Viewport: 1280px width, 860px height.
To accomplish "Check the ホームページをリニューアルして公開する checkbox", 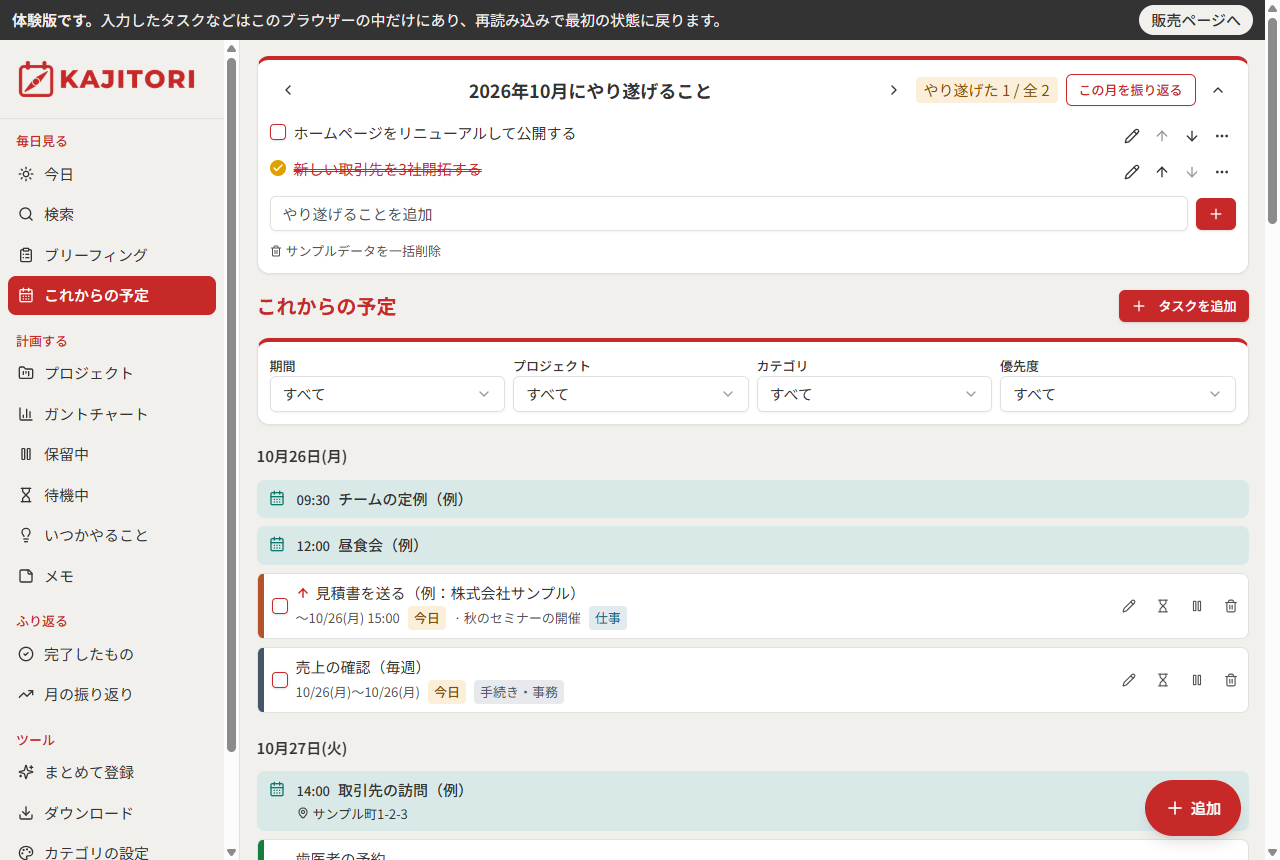I will tap(278, 132).
